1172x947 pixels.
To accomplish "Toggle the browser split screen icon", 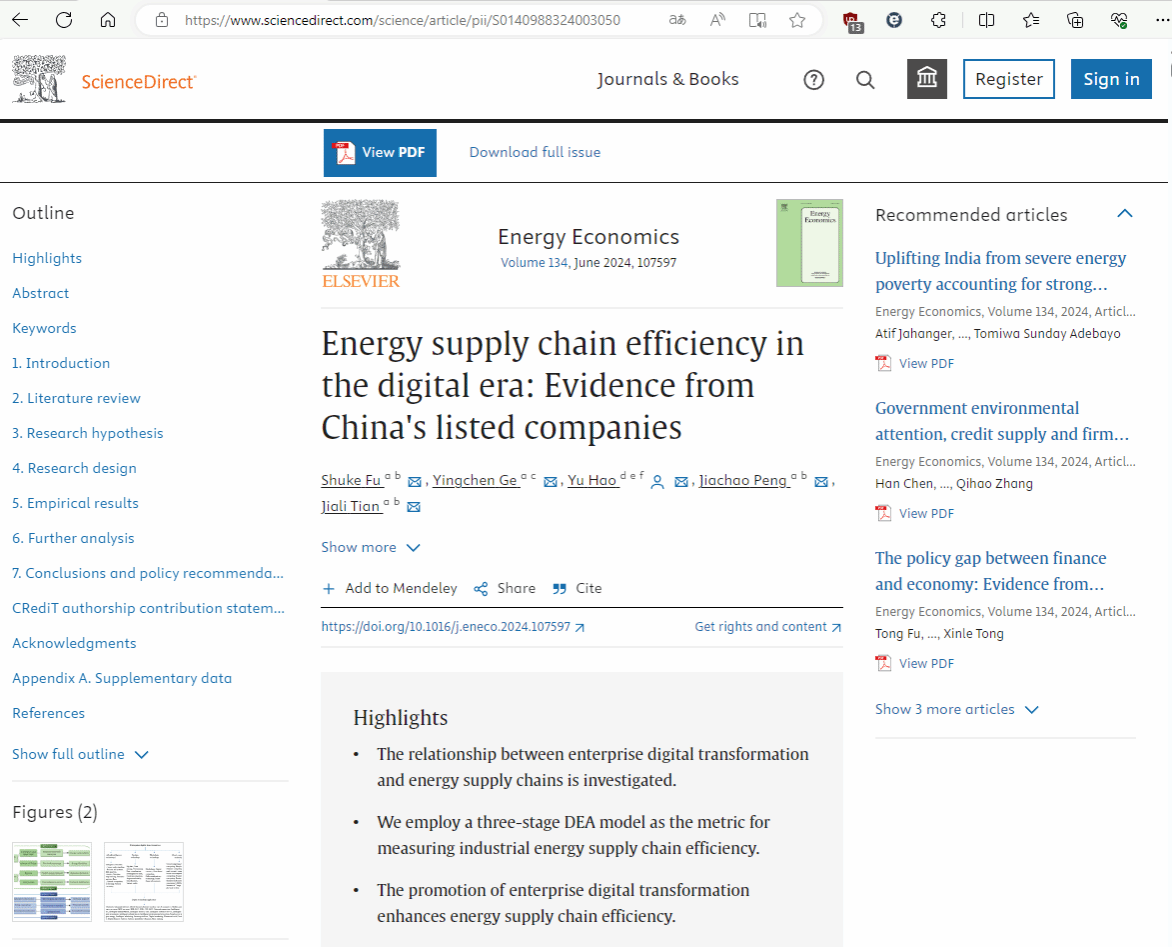I will coord(986,20).
